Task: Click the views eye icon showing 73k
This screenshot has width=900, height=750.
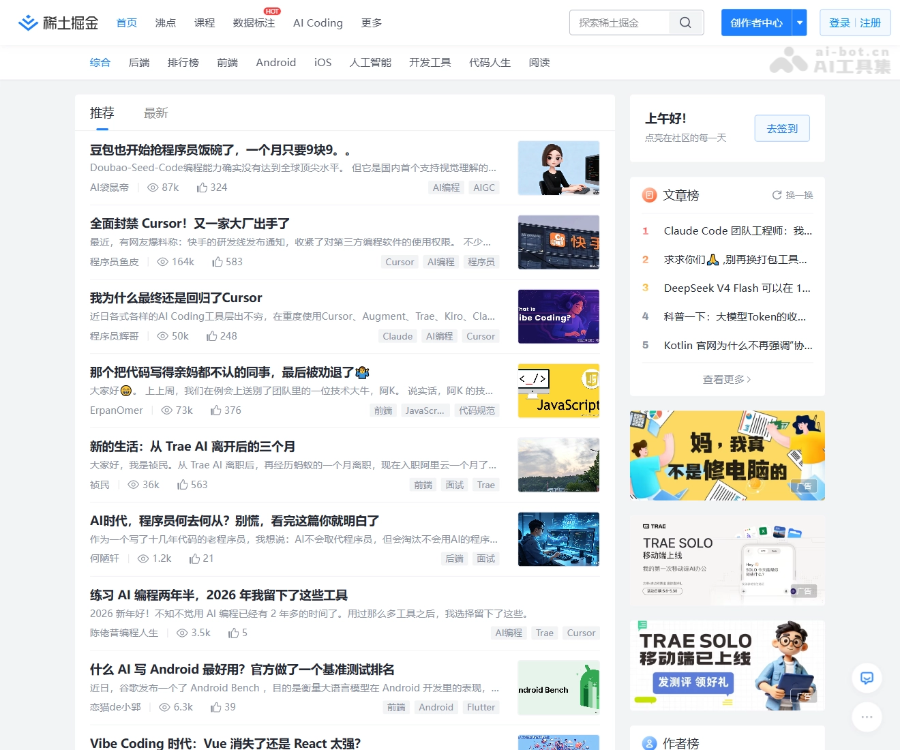Action: click(167, 410)
